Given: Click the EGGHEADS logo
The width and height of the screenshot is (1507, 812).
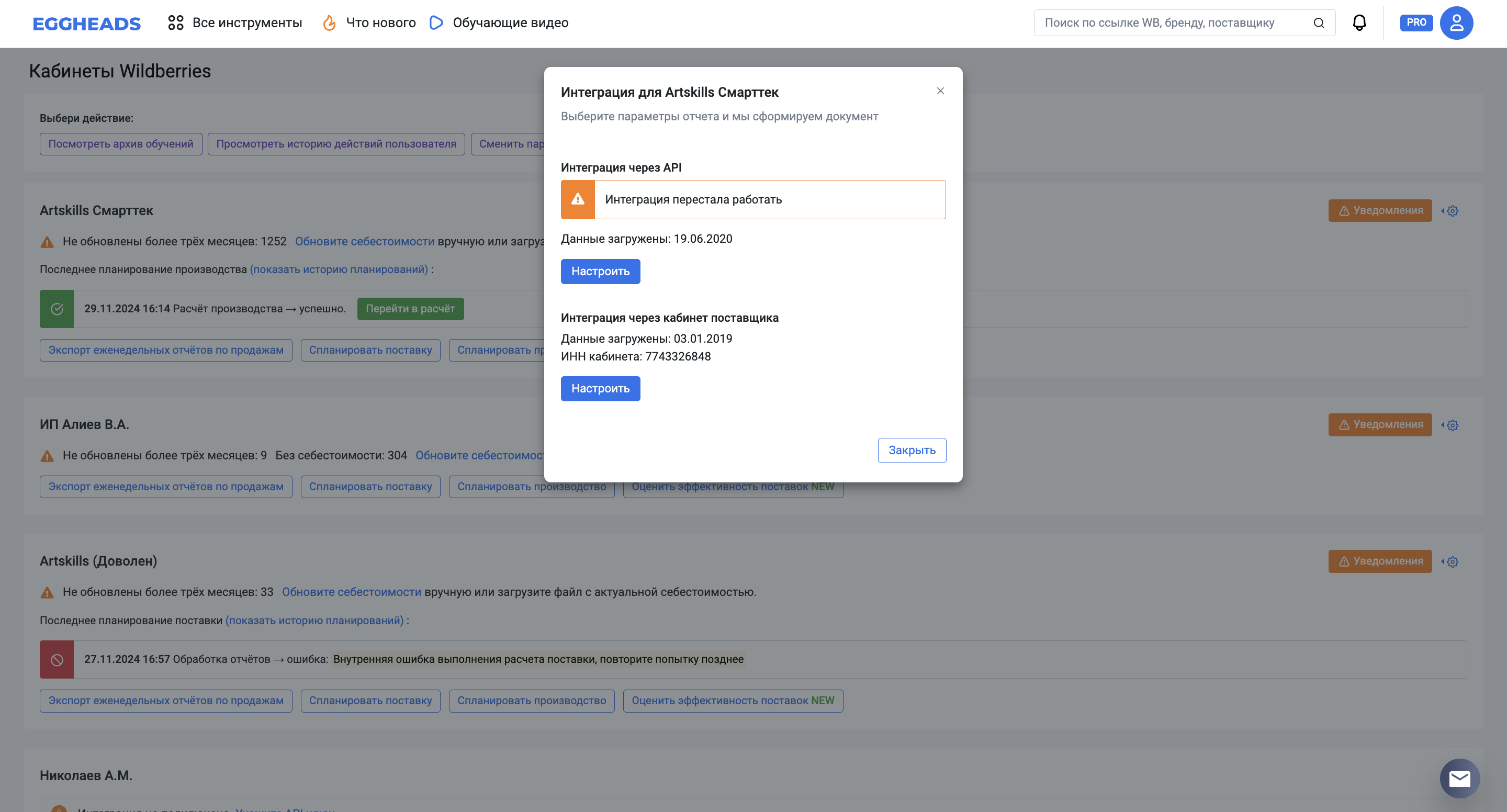Looking at the screenshot, I should coord(86,24).
